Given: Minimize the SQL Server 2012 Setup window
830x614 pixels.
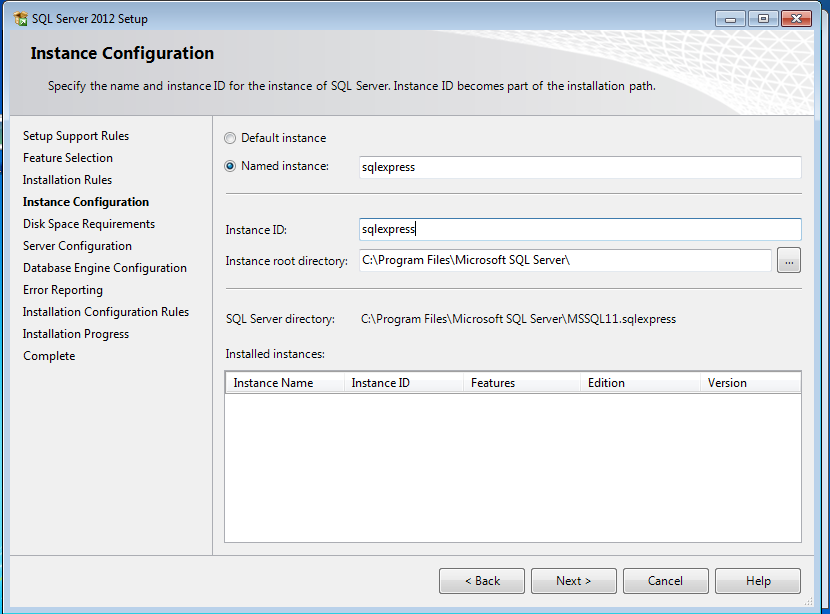Looking at the screenshot, I should [731, 18].
